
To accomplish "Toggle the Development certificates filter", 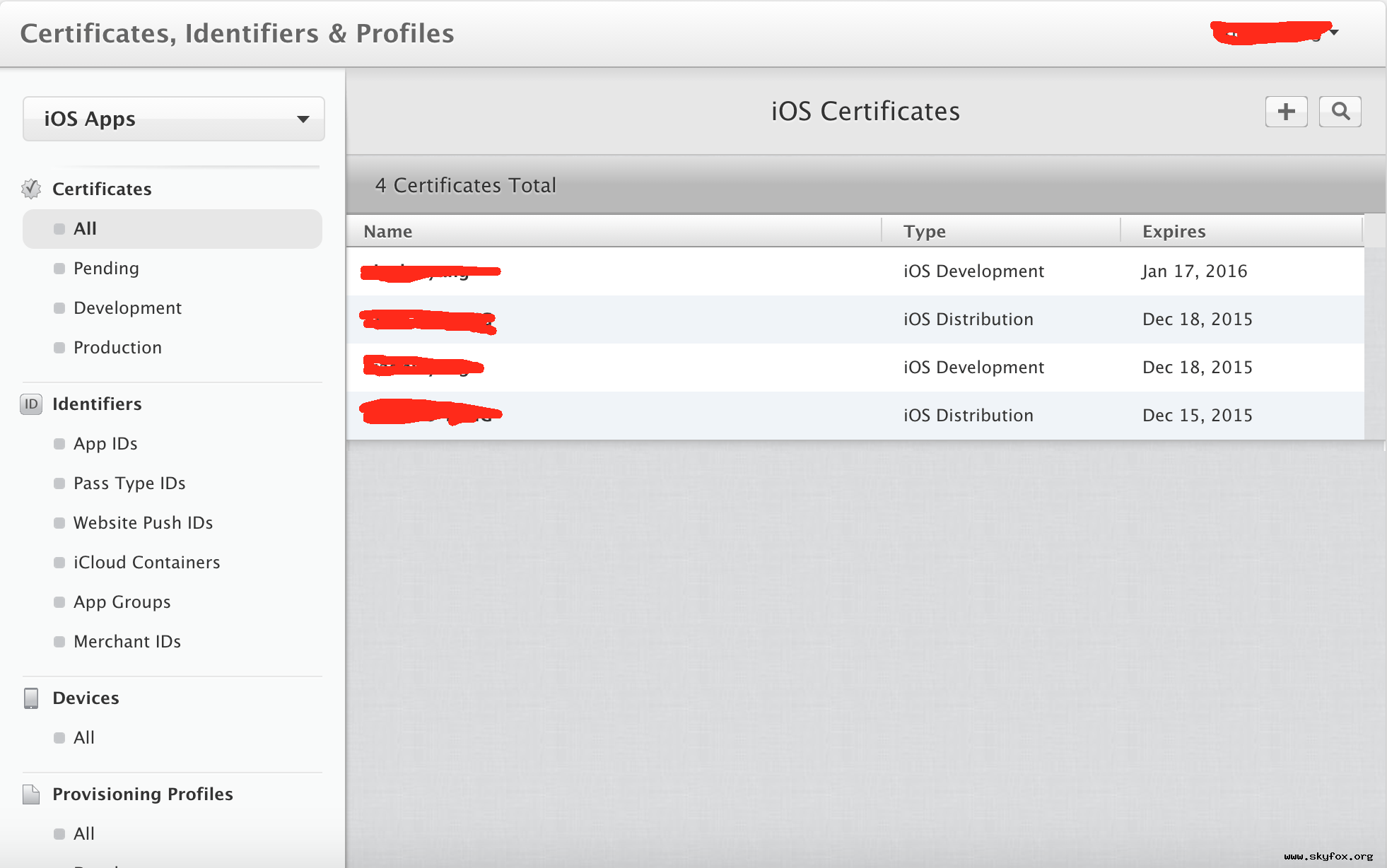I will coord(128,307).
